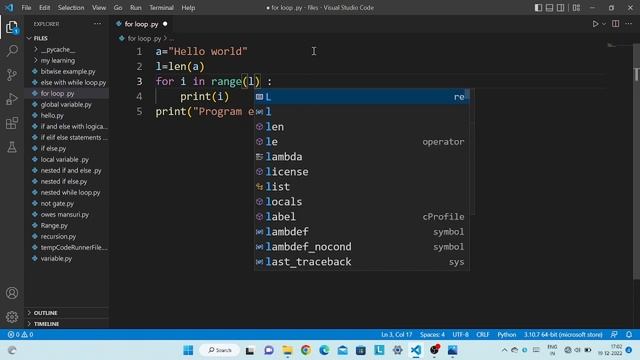
Task: Choose 'lambda' autocomplete suggestion
Action: click(x=362, y=157)
